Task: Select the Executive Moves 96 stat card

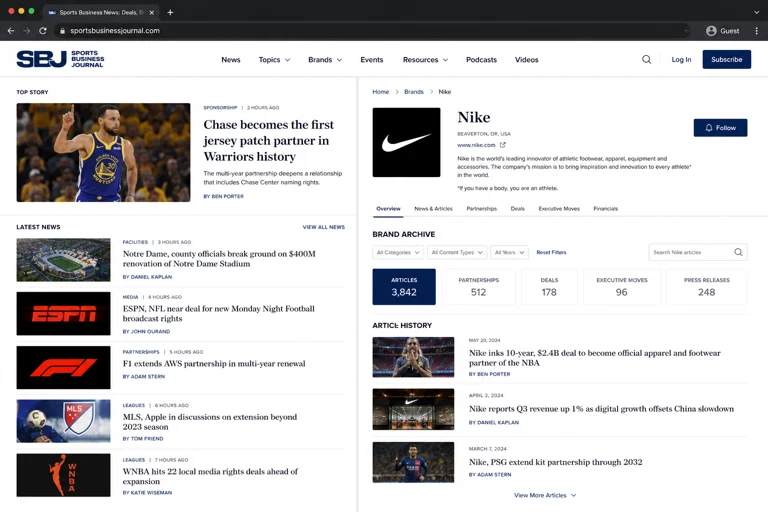Action: pyautogui.click(x=622, y=287)
